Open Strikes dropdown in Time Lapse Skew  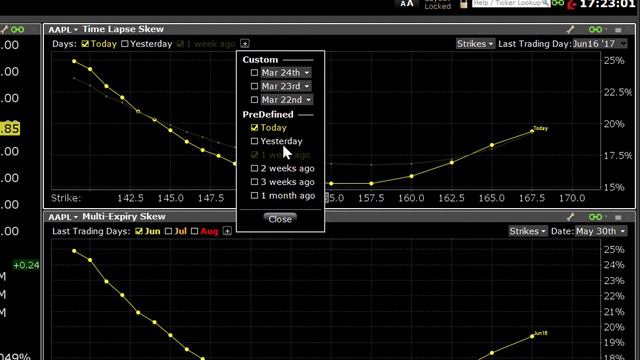coord(475,44)
